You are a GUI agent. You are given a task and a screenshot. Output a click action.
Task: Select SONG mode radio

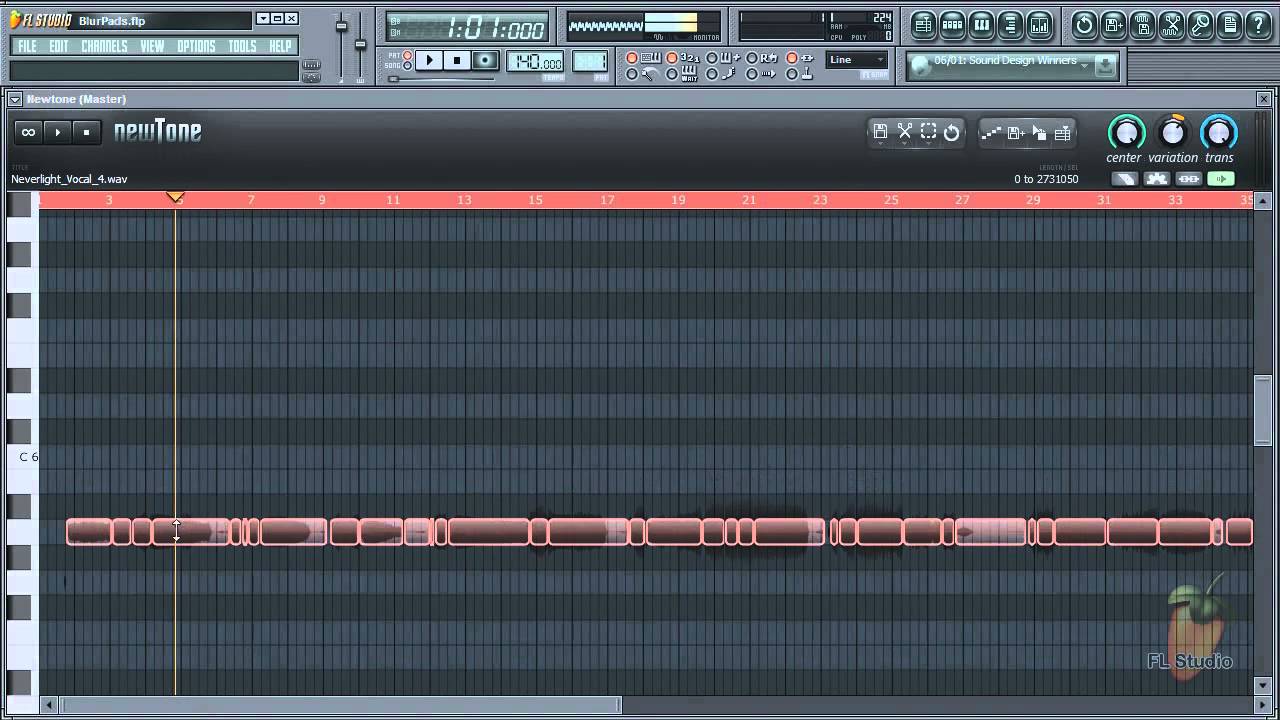click(x=407, y=66)
